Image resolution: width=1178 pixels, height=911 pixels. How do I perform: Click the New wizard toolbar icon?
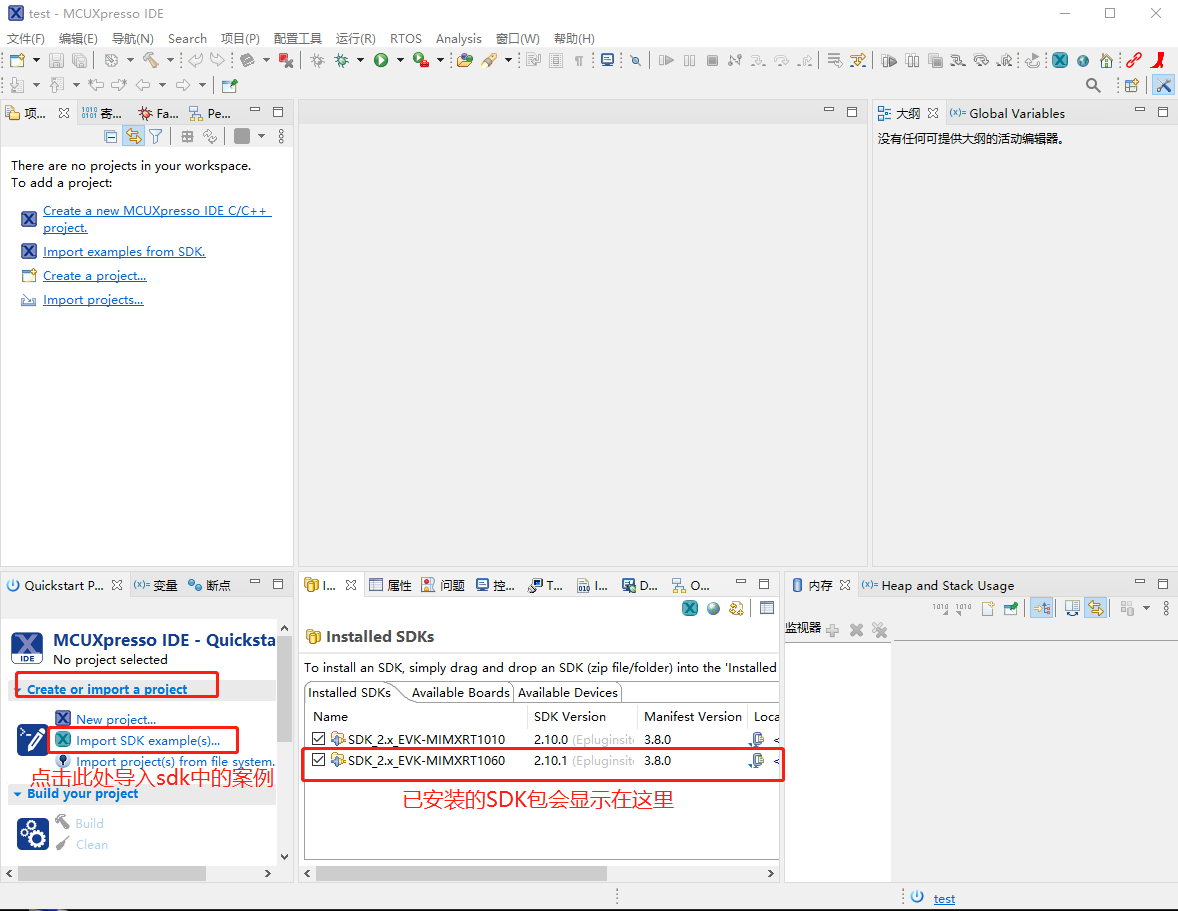[x=17, y=60]
